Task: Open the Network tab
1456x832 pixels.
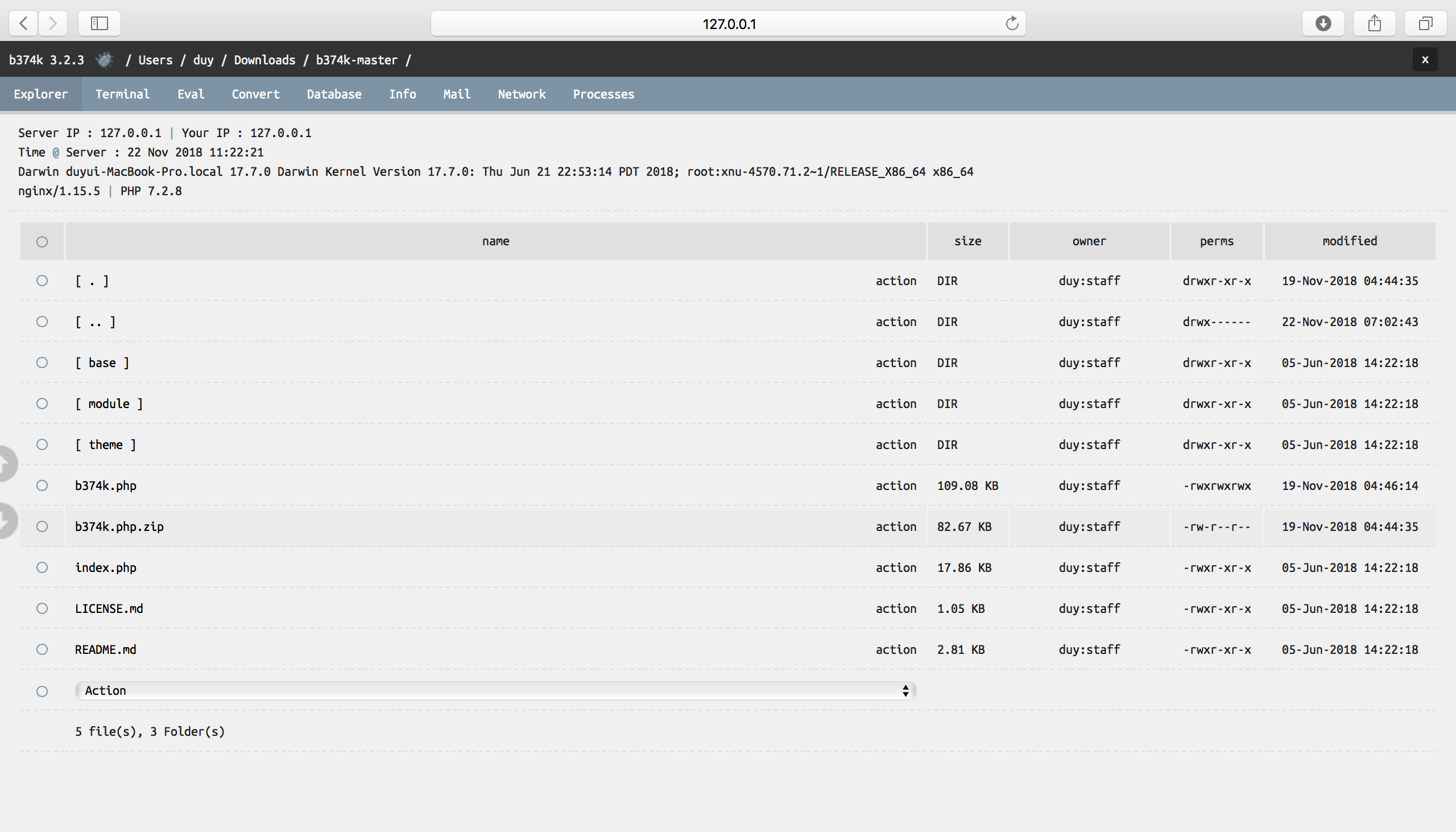Action: click(522, 94)
